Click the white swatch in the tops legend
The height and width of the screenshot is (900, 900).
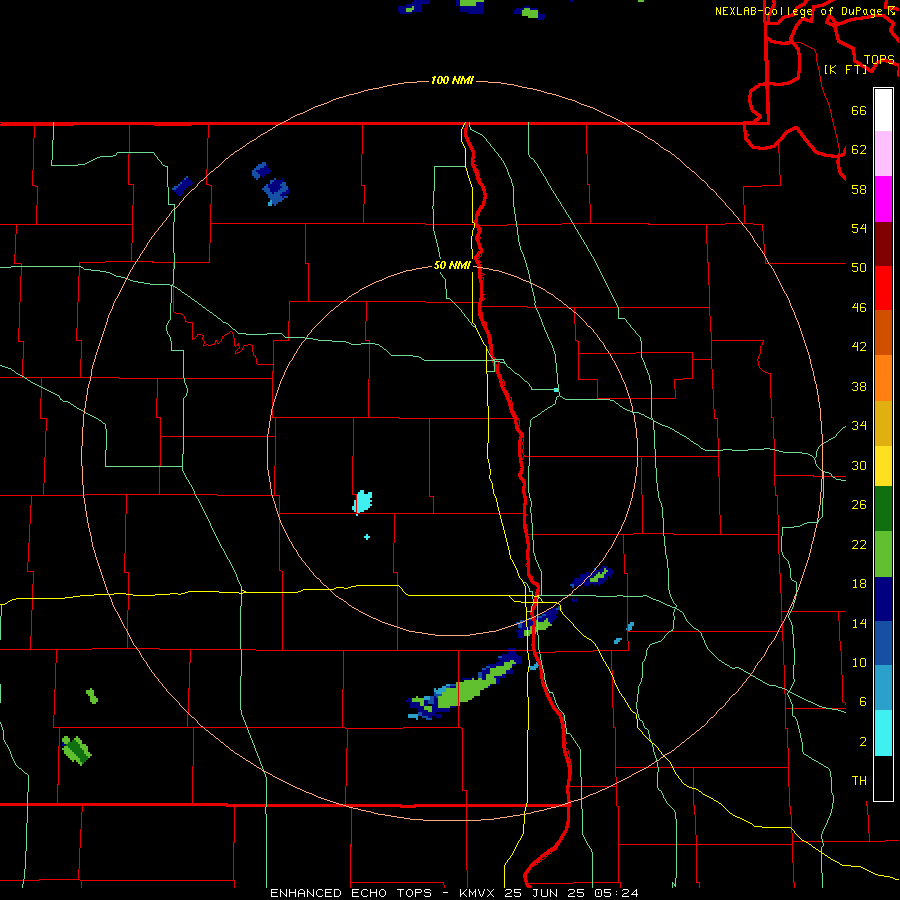point(883,110)
